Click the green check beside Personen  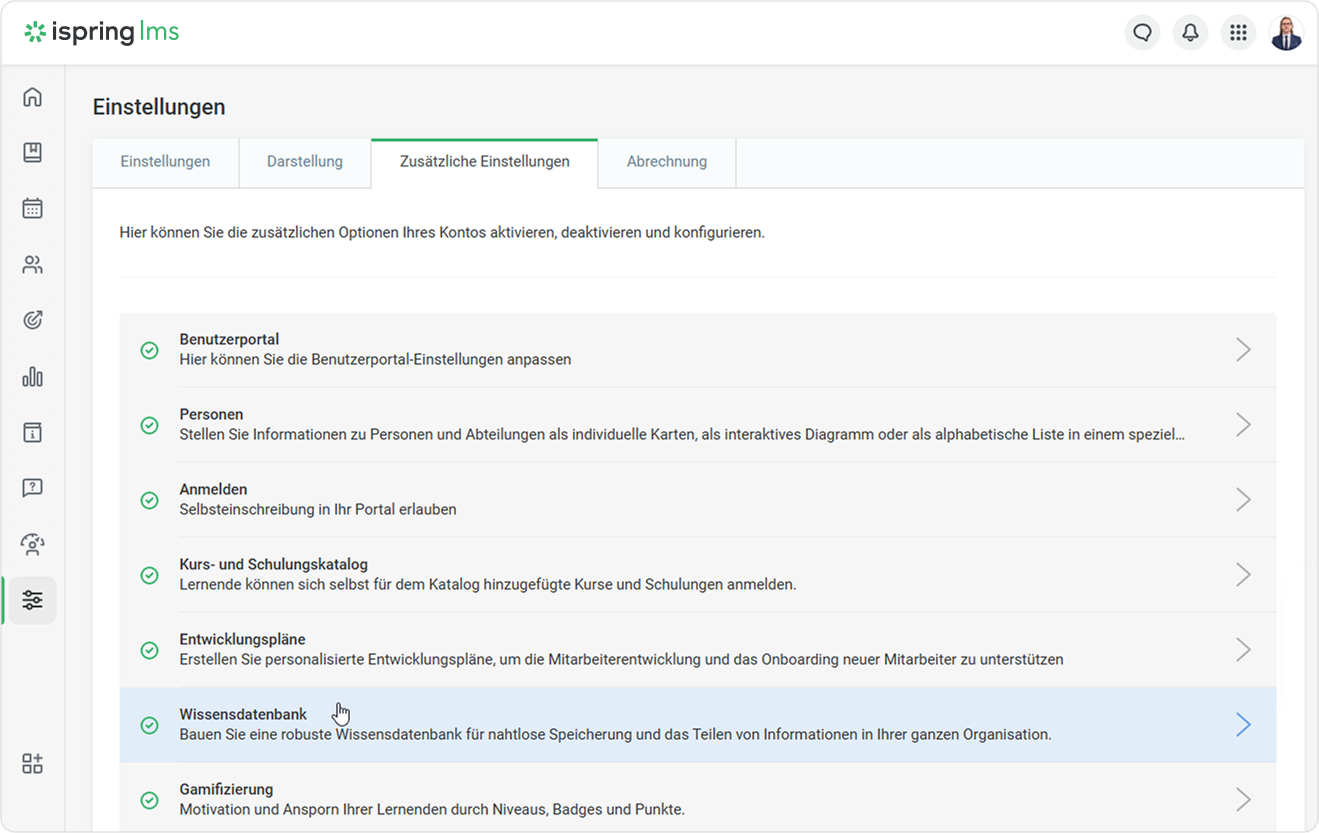point(149,425)
